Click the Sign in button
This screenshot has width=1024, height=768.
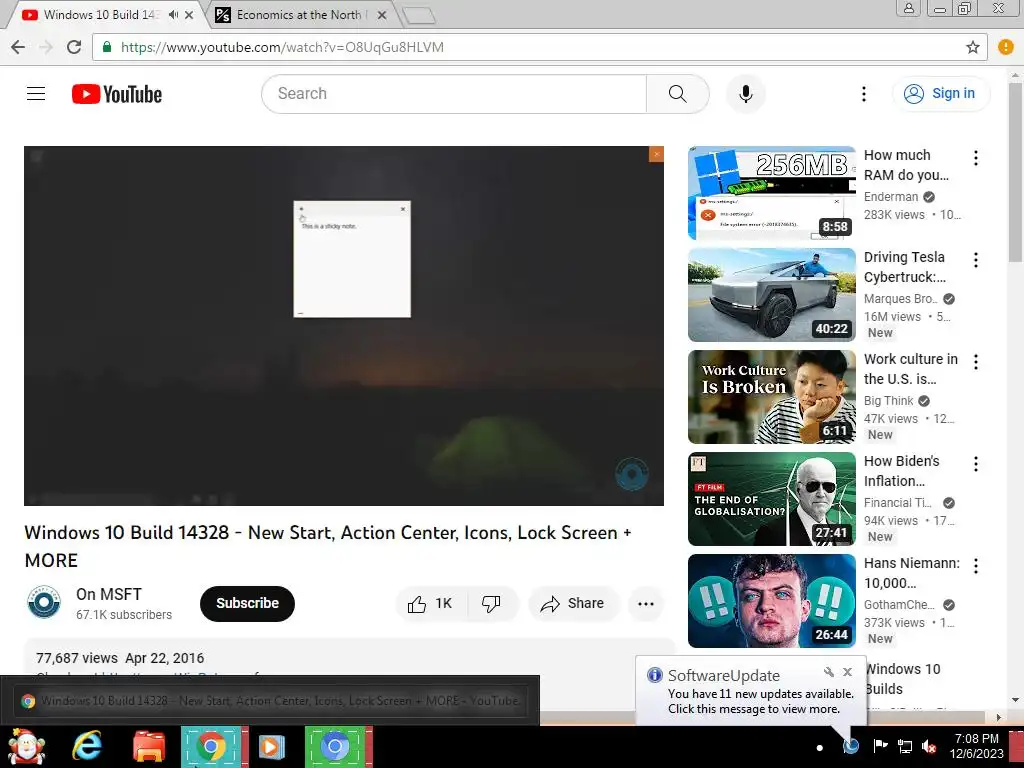[x=940, y=93]
